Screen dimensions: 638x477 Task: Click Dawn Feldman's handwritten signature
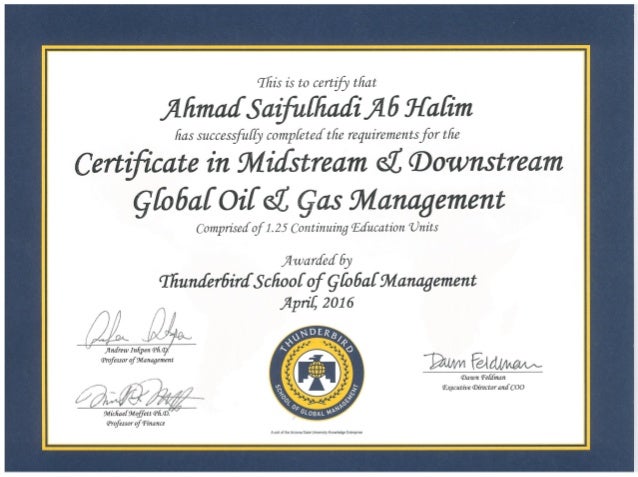[x=482, y=361]
